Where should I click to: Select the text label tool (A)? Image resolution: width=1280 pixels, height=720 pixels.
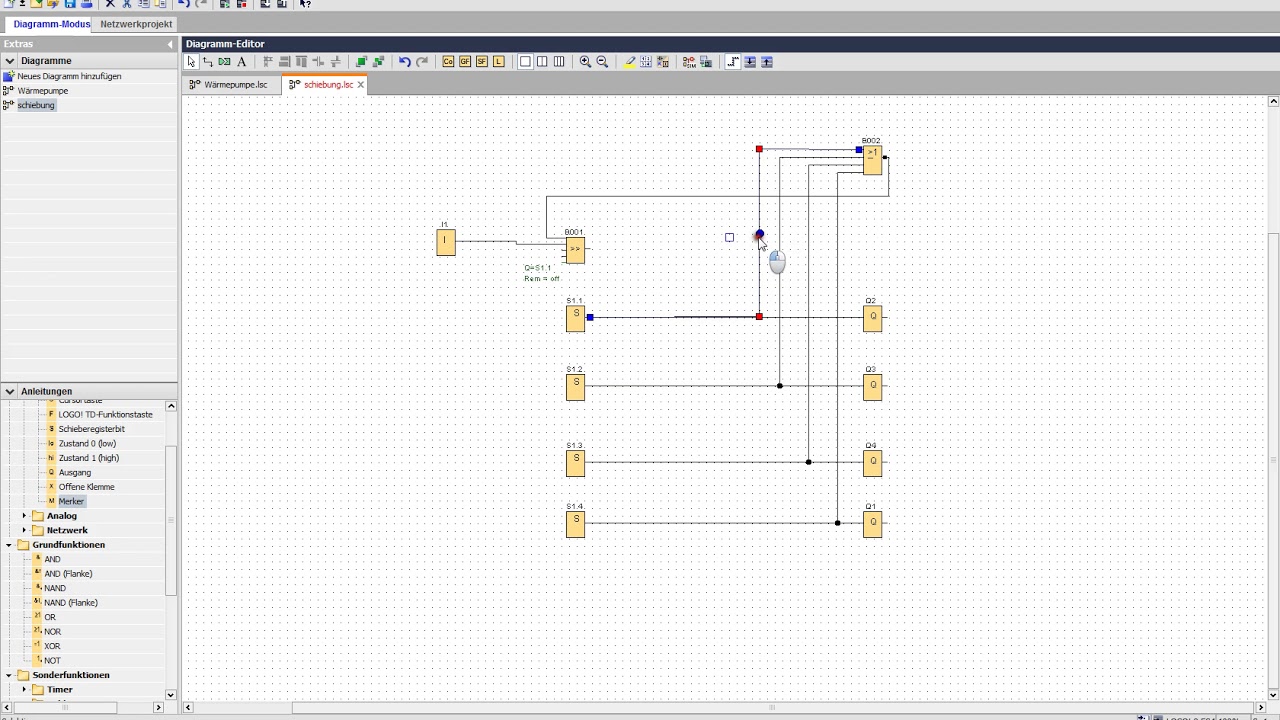[242, 62]
